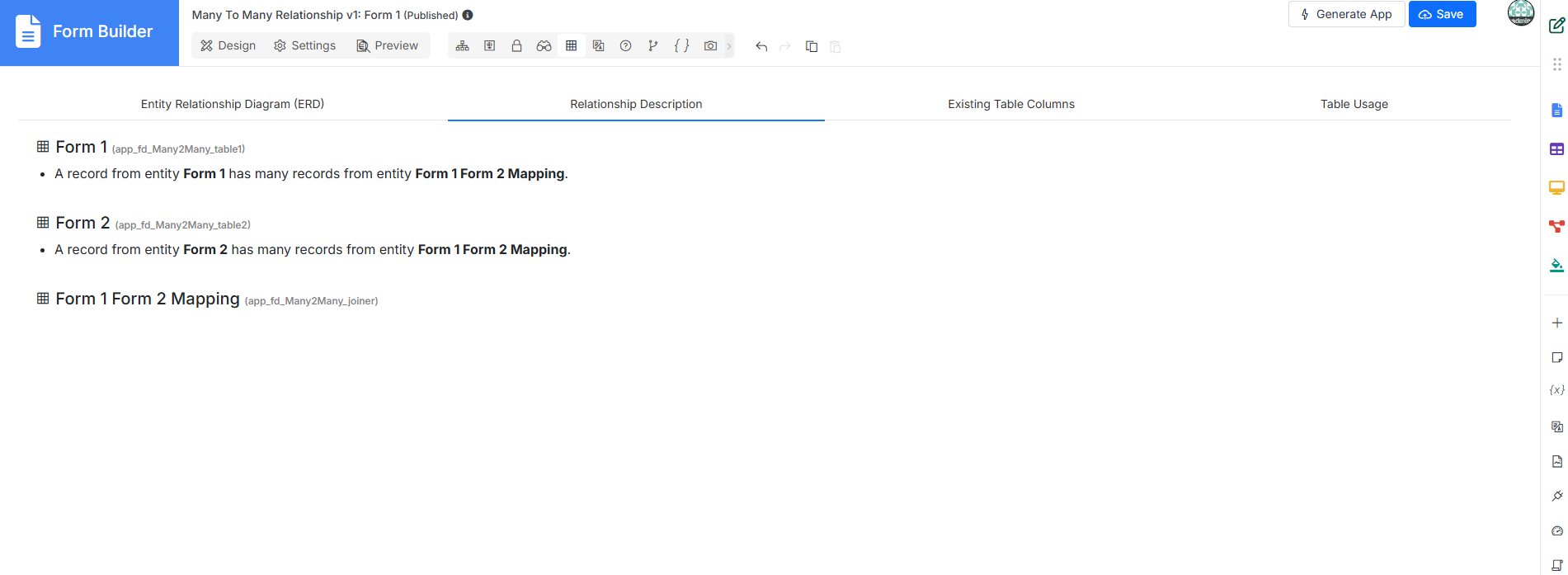Viewport: 1568px width, 575px height.
Task: Click the git branch diff icon
Action: (x=653, y=46)
